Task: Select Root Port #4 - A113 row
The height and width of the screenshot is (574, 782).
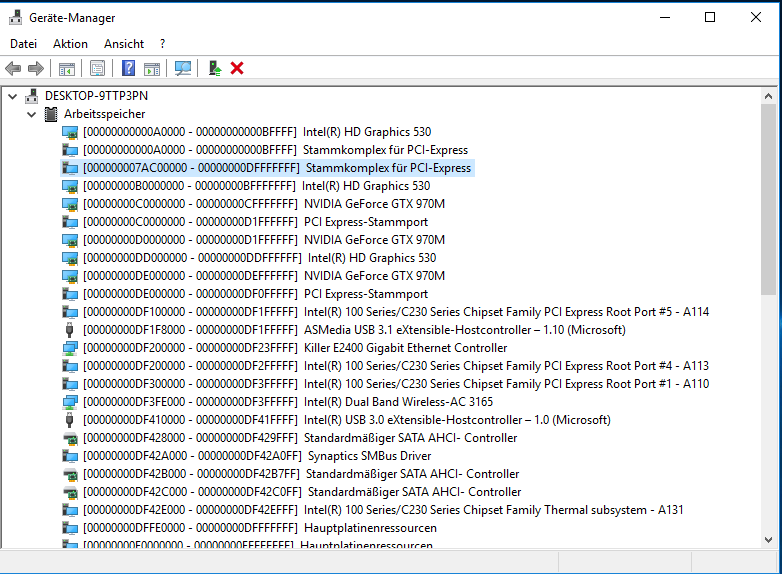Action: [396, 366]
